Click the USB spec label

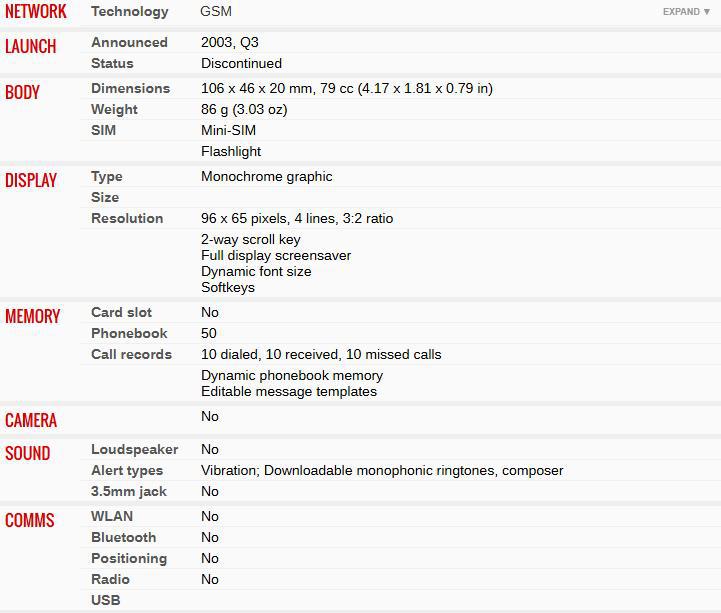point(105,601)
